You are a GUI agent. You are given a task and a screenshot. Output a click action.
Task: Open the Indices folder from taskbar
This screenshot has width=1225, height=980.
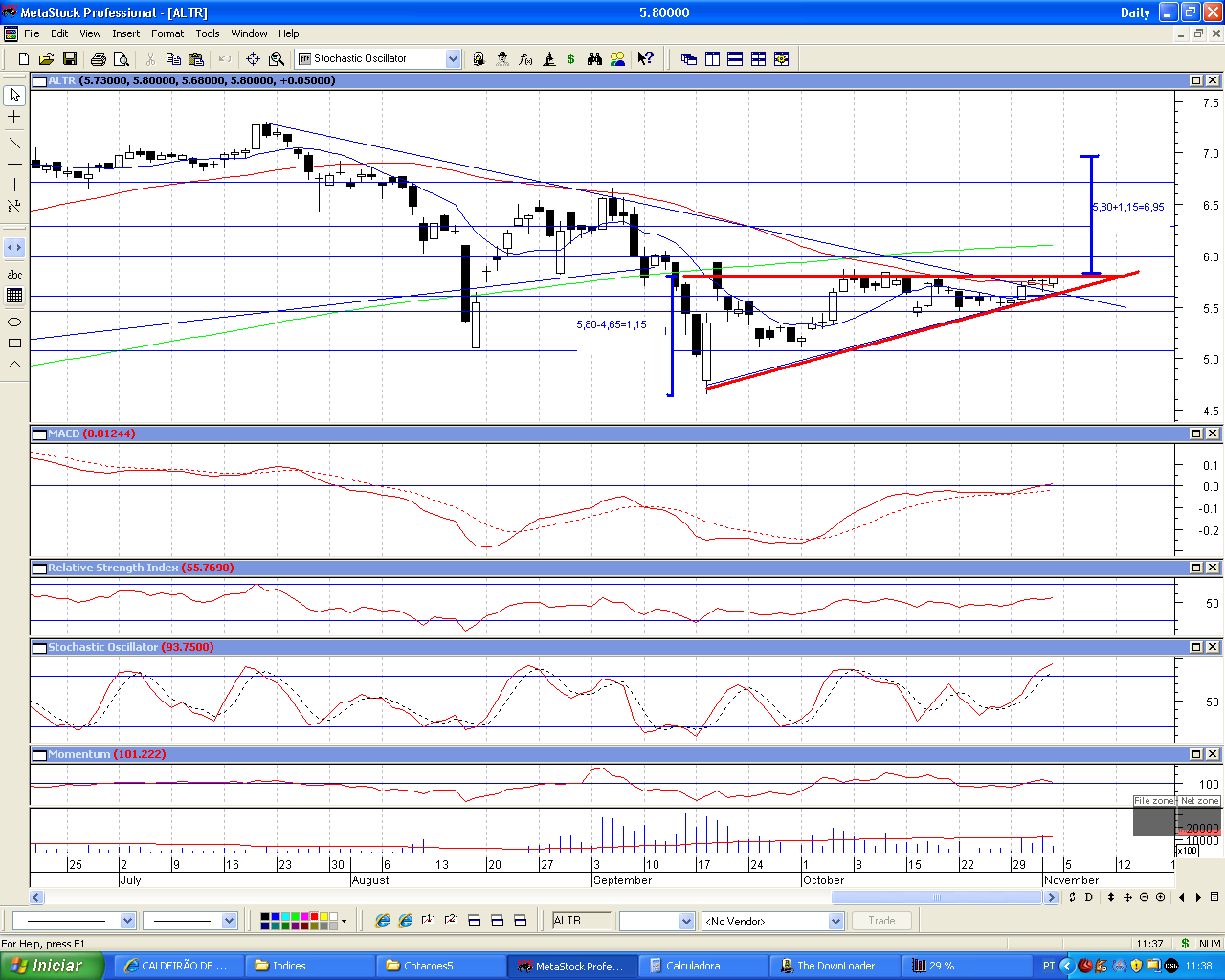[x=309, y=966]
